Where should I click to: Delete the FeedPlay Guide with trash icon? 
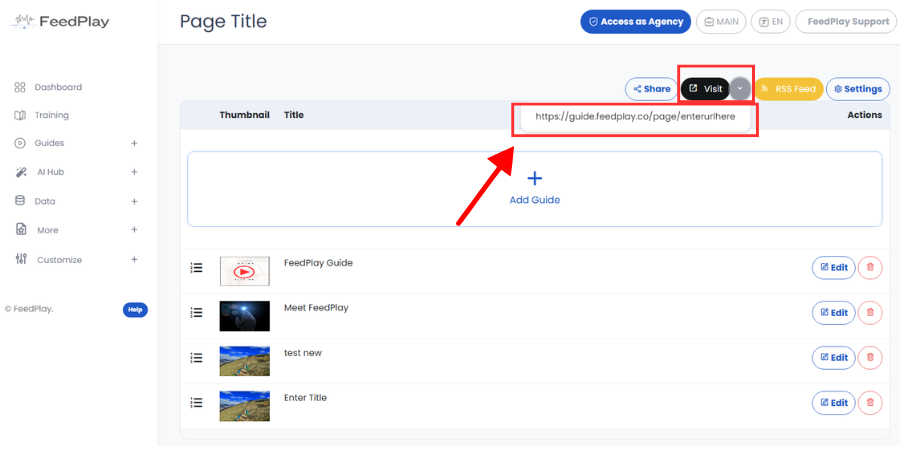point(870,267)
